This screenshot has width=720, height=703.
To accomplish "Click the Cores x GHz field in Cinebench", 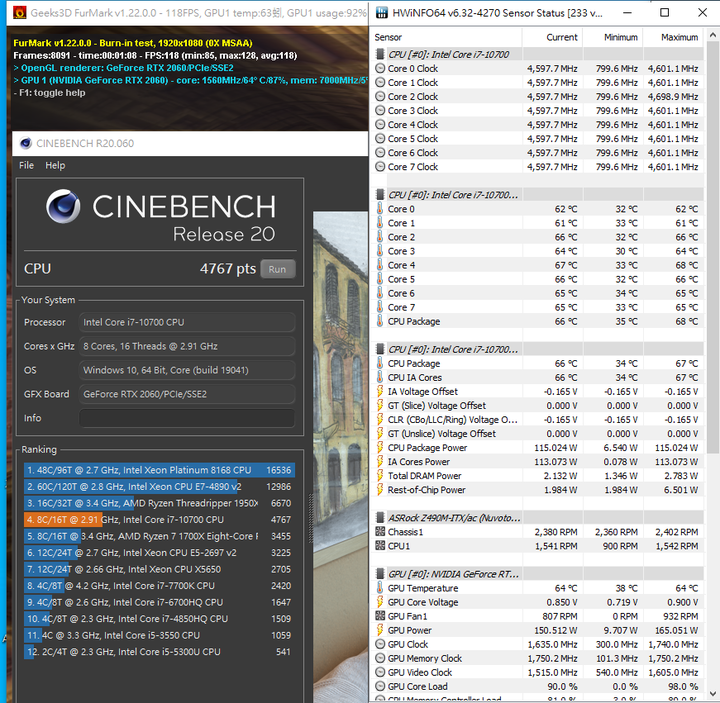I will tap(187, 346).
